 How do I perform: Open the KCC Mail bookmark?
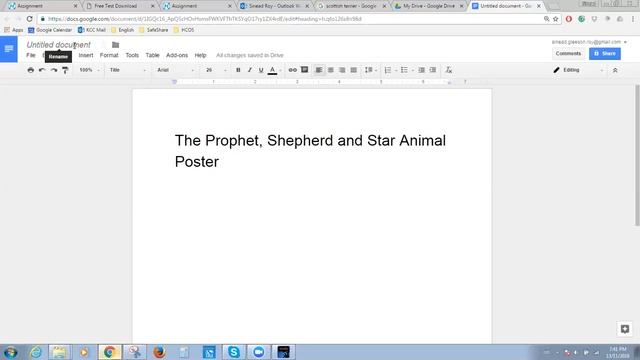91,30
